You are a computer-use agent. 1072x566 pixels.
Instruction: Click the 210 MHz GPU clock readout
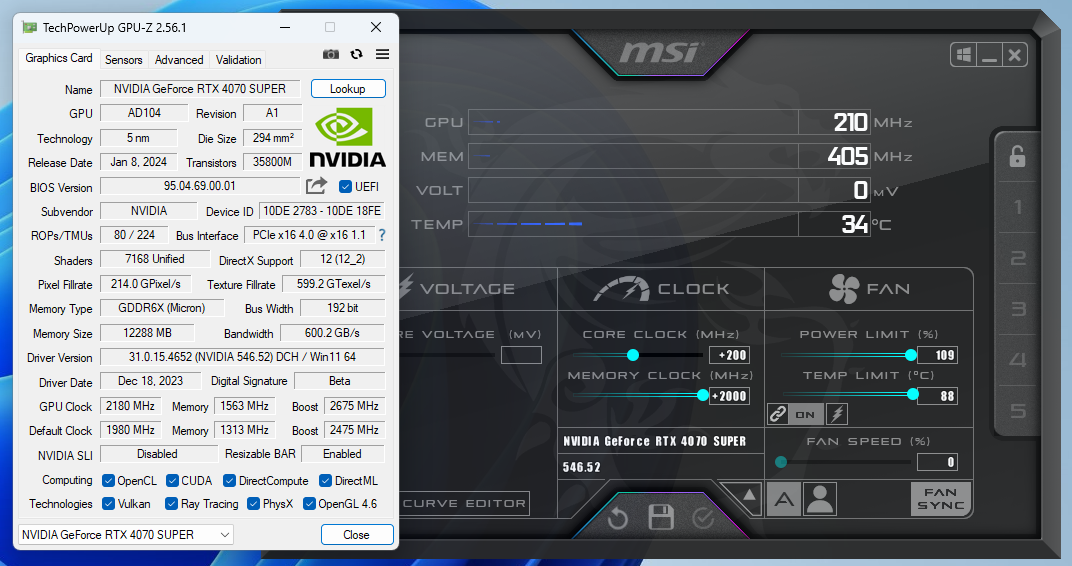834,122
